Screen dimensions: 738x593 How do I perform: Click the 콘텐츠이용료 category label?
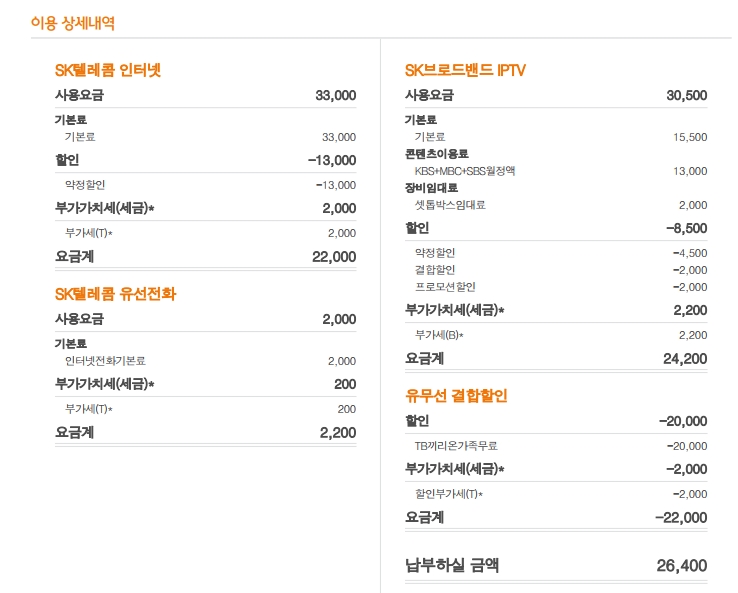[x=437, y=154]
